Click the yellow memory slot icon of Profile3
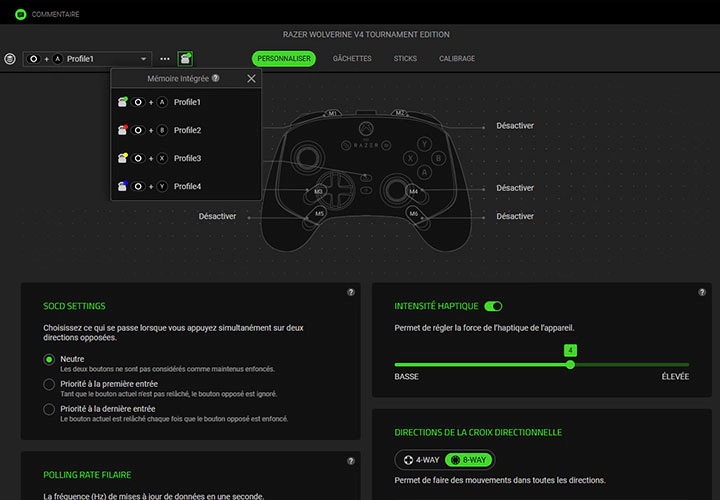The image size is (720, 500). (x=123, y=158)
